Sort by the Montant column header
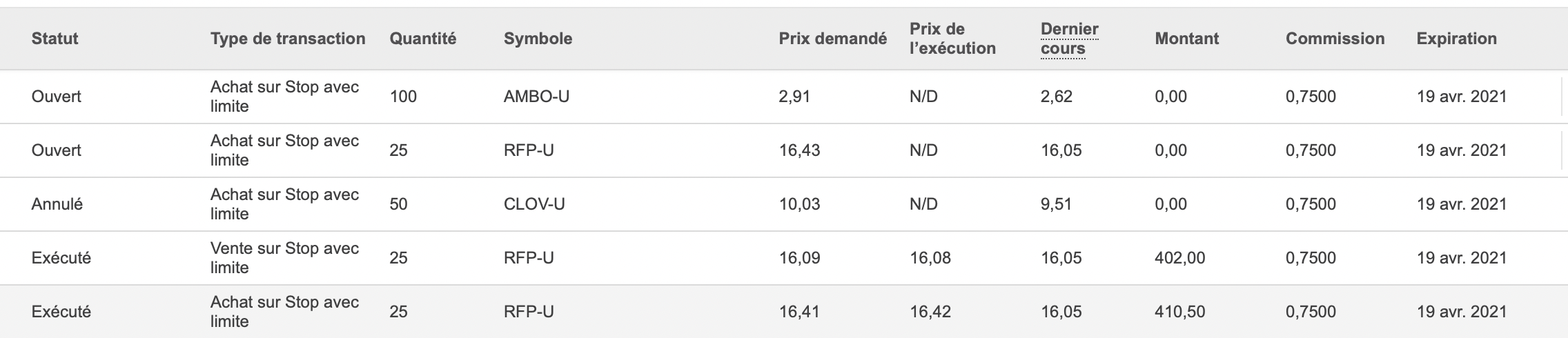This screenshot has height=338, width=1568. (x=1186, y=39)
